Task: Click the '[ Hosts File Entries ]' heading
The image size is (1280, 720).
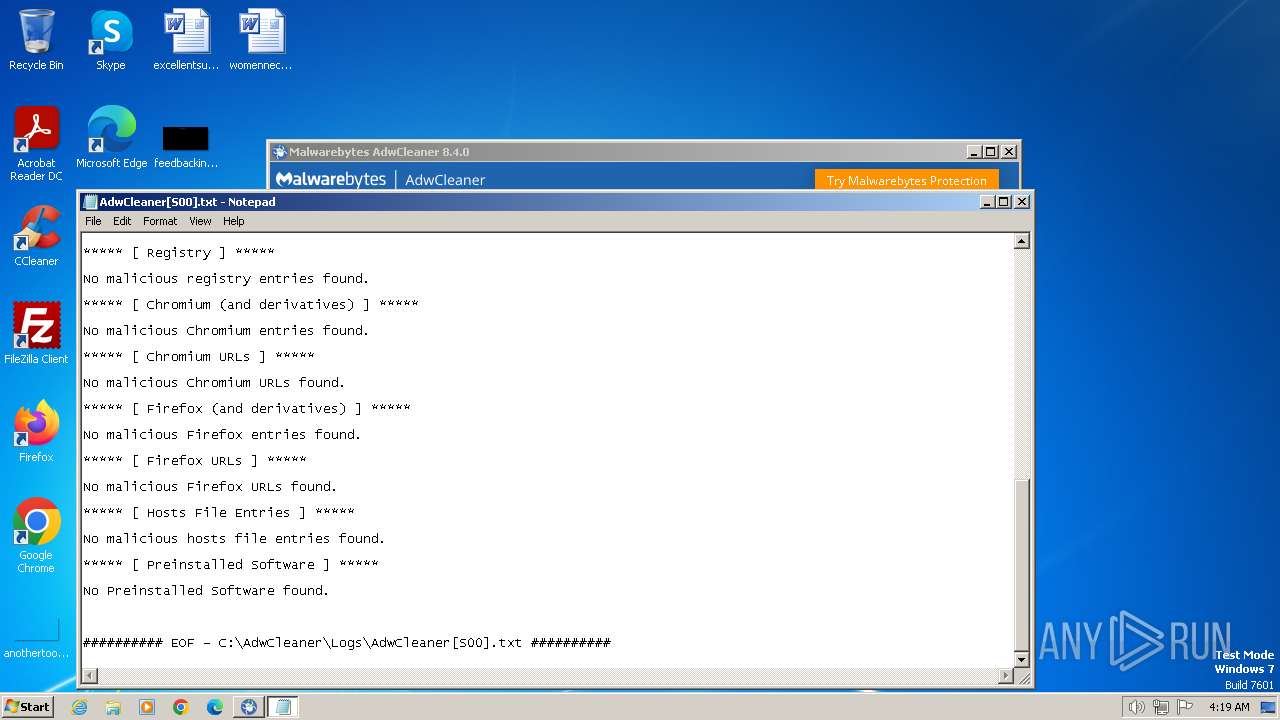Action: pos(219,513)
